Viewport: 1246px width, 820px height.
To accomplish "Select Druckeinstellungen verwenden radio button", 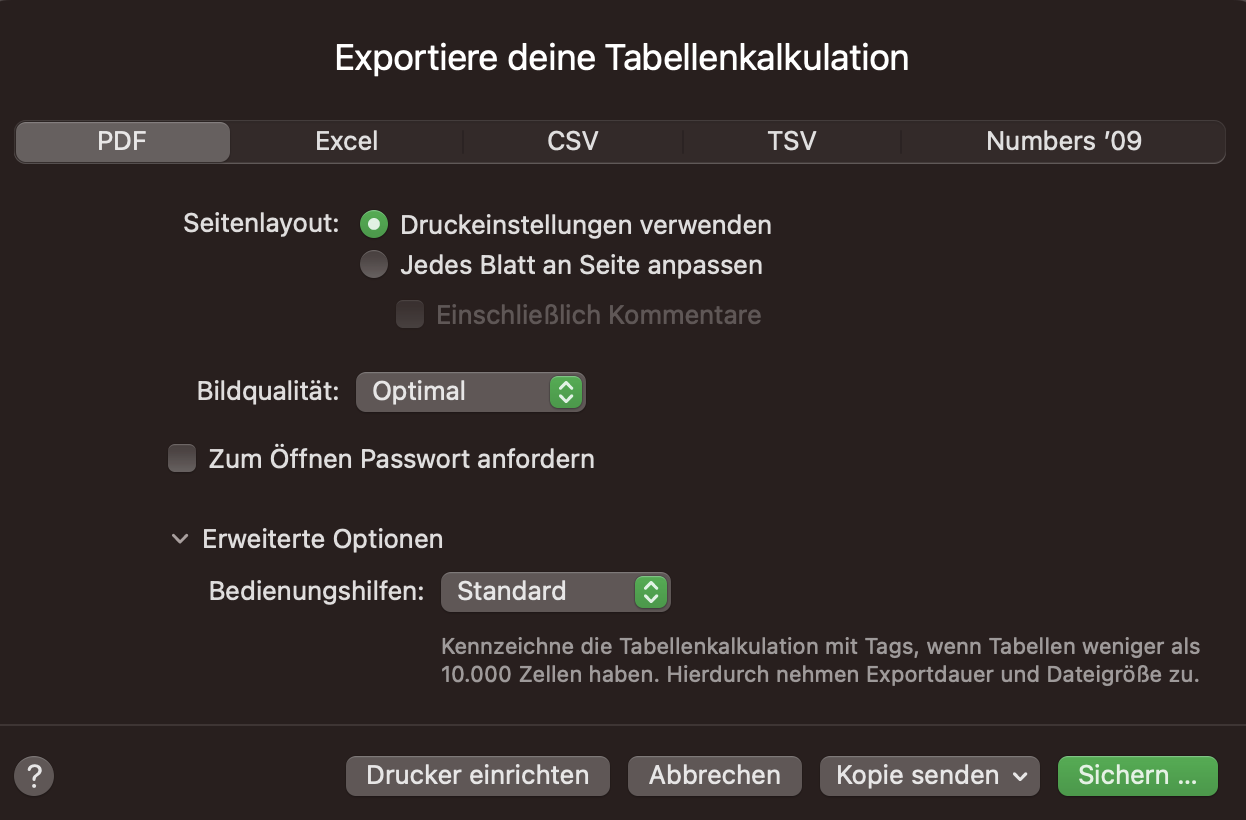I will point(374,225).
